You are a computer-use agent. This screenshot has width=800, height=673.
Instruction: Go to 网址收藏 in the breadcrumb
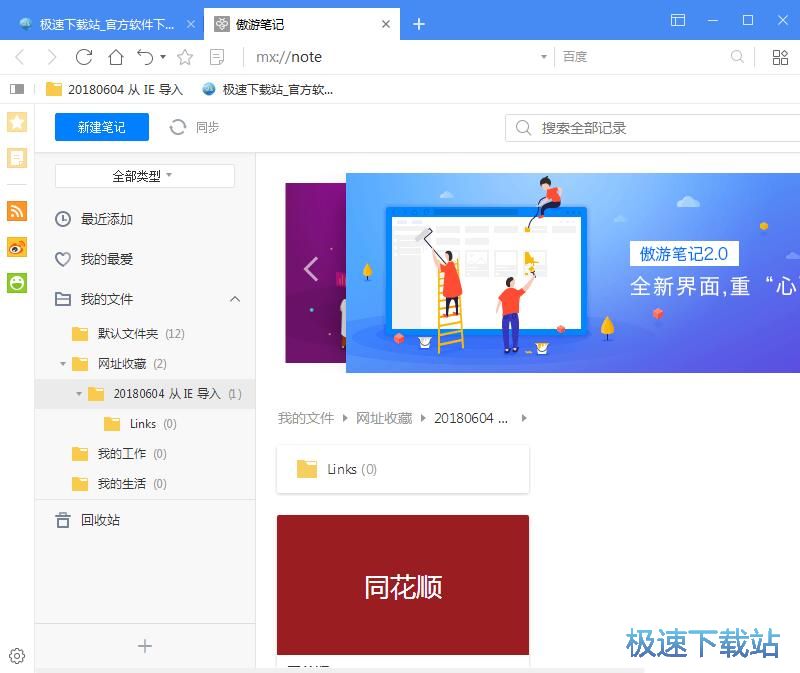384,418
